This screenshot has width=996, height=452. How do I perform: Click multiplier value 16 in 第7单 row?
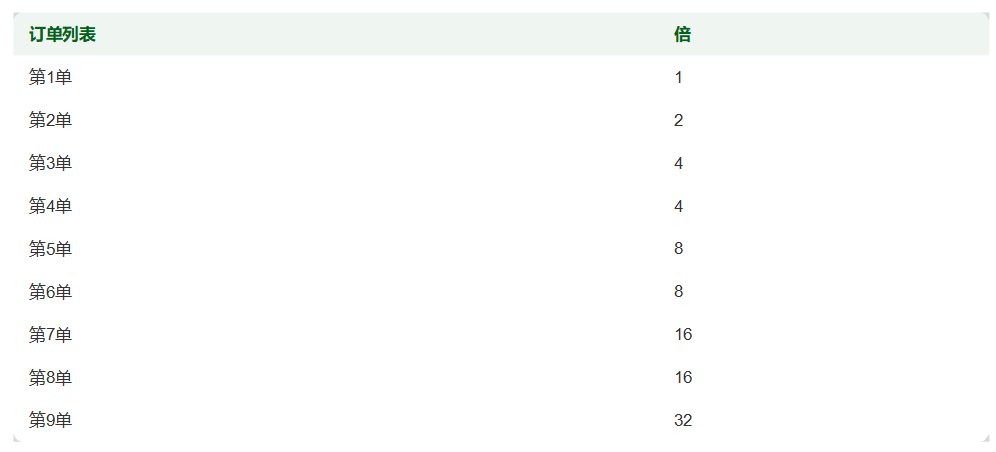683,335
